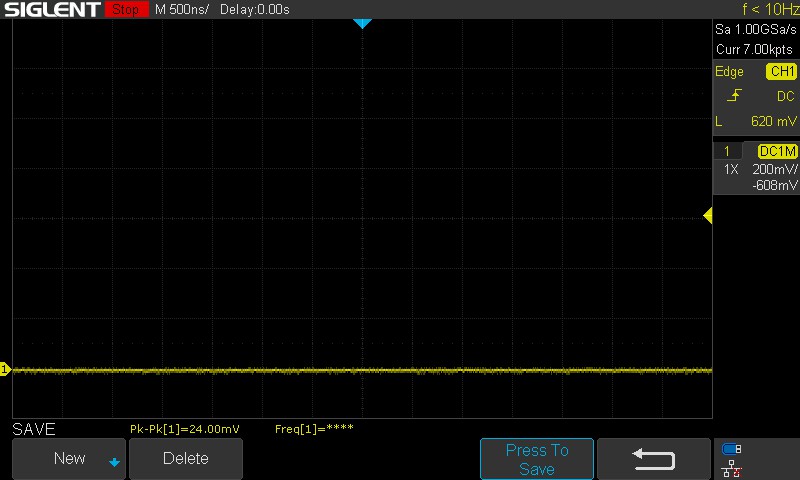Image resolution: width=800 pixels, height=480 pixels.
Task: Open the M 500ns timebase setting
Action: pos(182,9)
